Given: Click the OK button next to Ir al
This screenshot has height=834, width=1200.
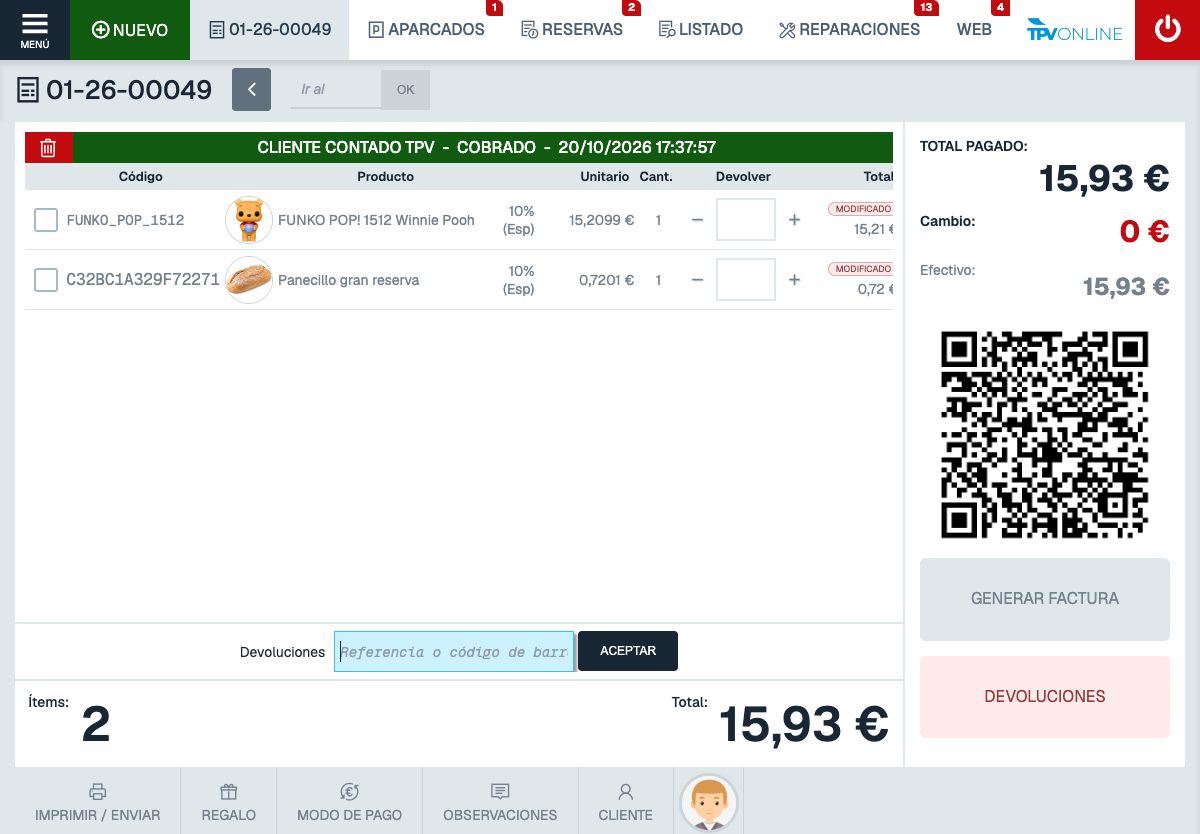Looking at the screenshot, I should (405, 89).
